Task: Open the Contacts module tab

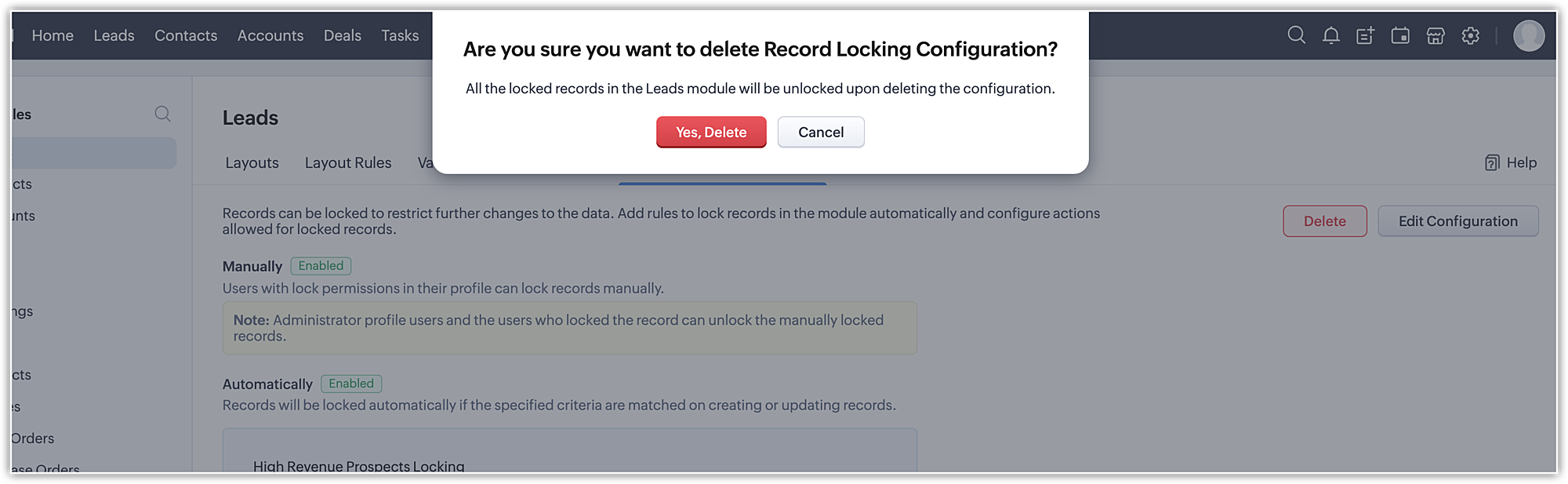Action: coord(186,35)
